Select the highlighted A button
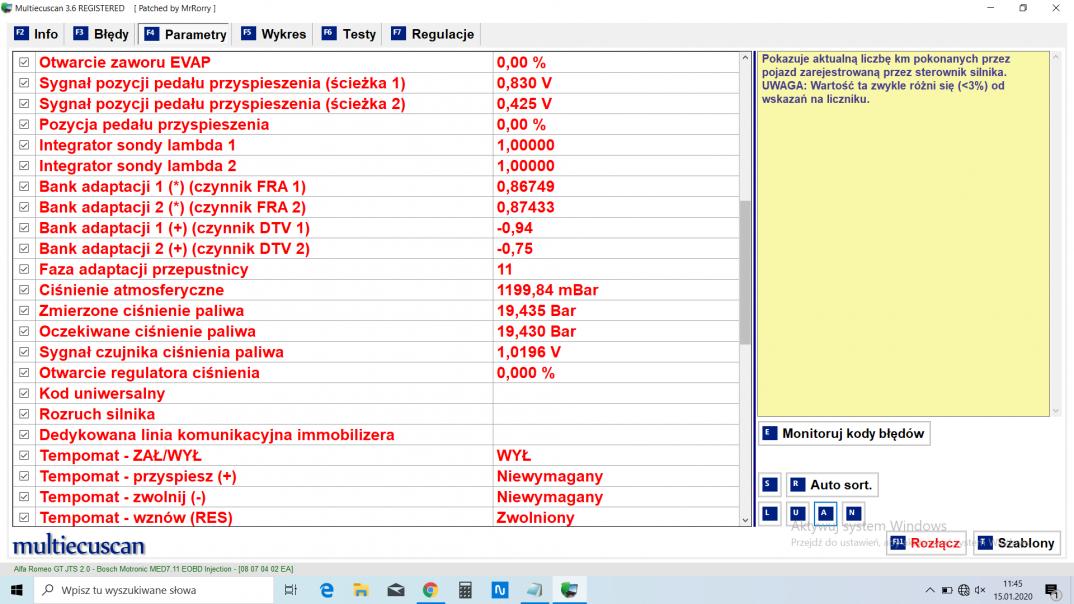This screenshot has width=1074, height=604. [x=825, y=514]
